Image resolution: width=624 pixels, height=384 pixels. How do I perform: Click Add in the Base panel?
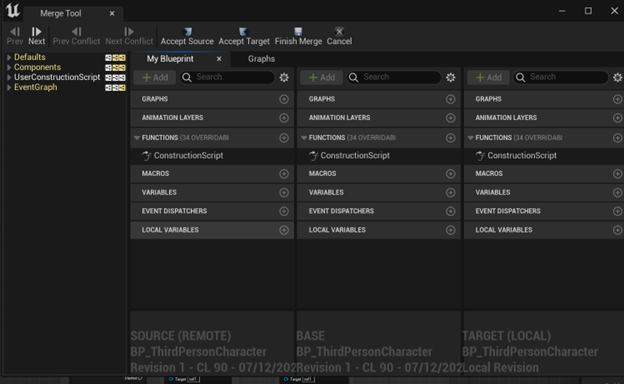(x=322, y=77)
